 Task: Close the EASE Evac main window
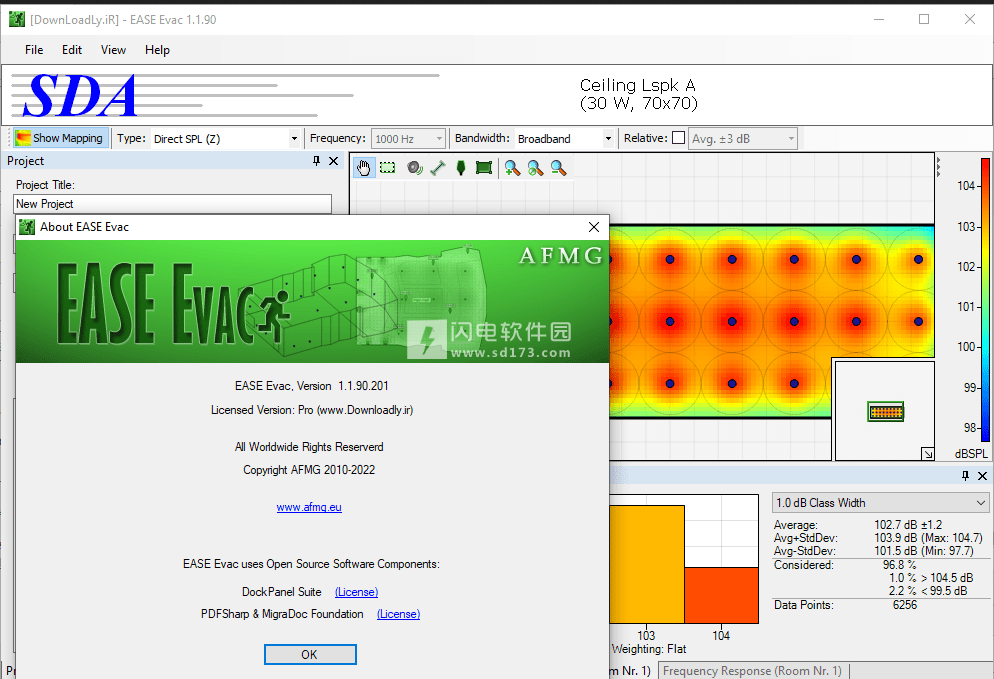pyautogui.click(x=970, y=20)
